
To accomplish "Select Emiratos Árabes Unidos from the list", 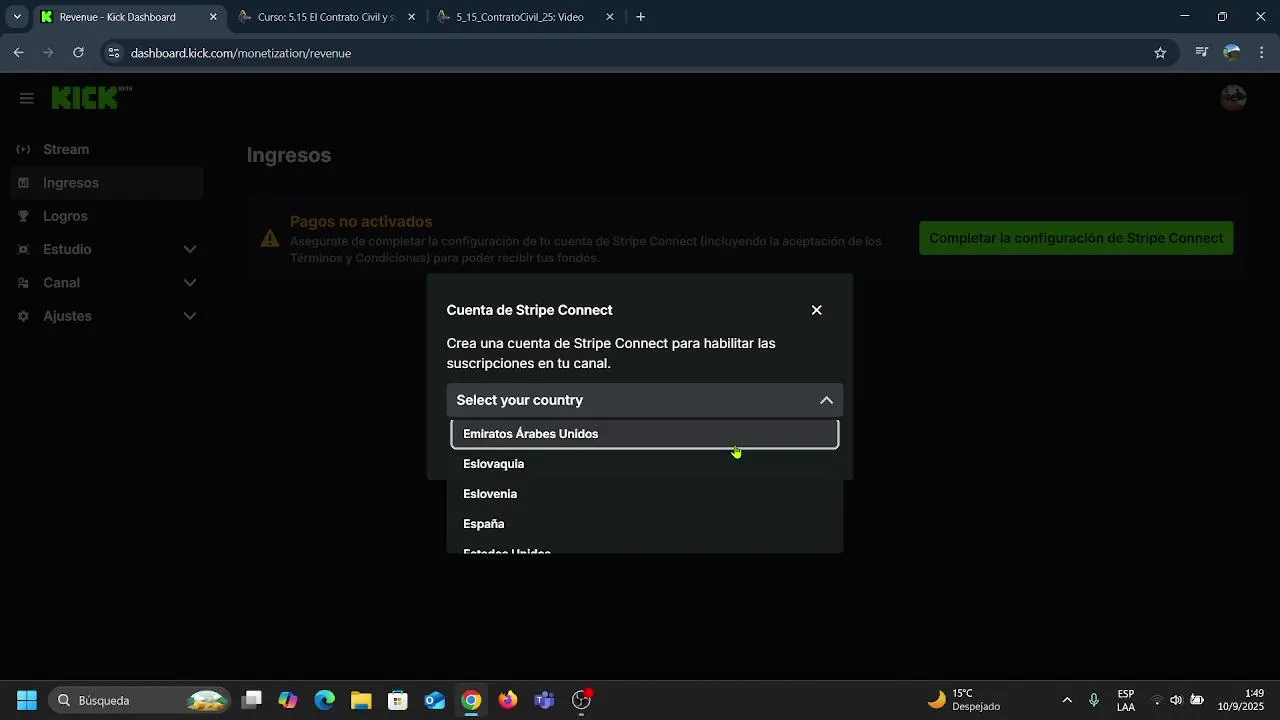I will (645, 434).
